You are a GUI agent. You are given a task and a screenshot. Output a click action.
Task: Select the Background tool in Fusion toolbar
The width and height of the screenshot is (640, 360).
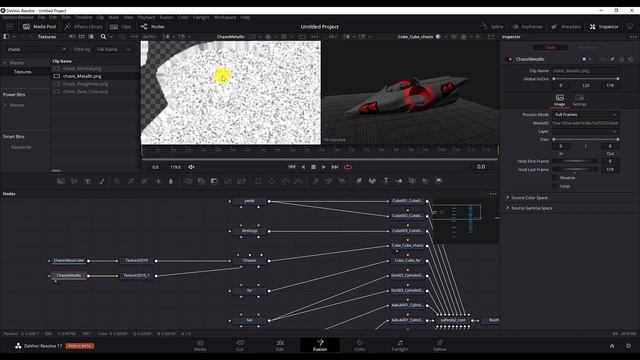(60, 181)
